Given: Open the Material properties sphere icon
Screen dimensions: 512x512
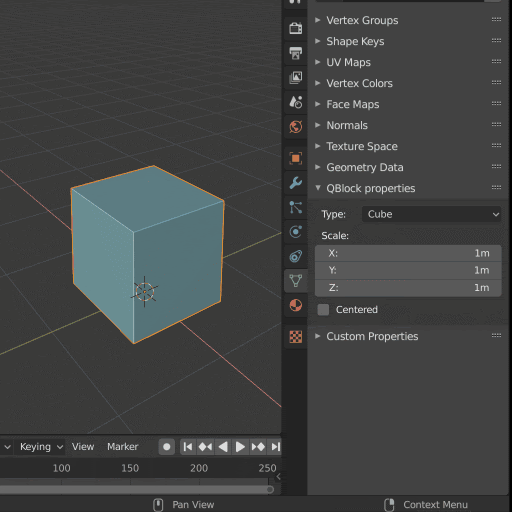Looking at the screenshot, I should (296, 305).
